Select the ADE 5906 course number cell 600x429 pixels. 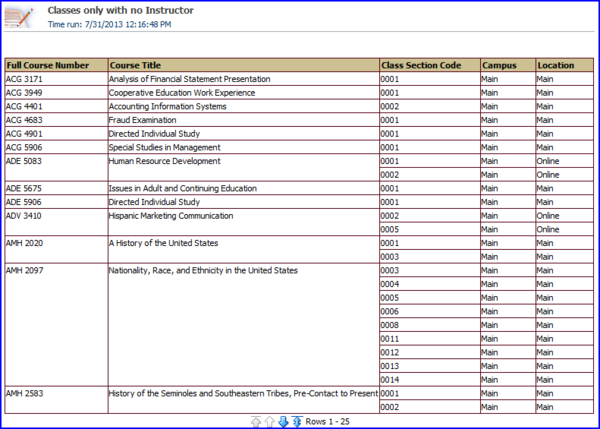pos(56,202)
